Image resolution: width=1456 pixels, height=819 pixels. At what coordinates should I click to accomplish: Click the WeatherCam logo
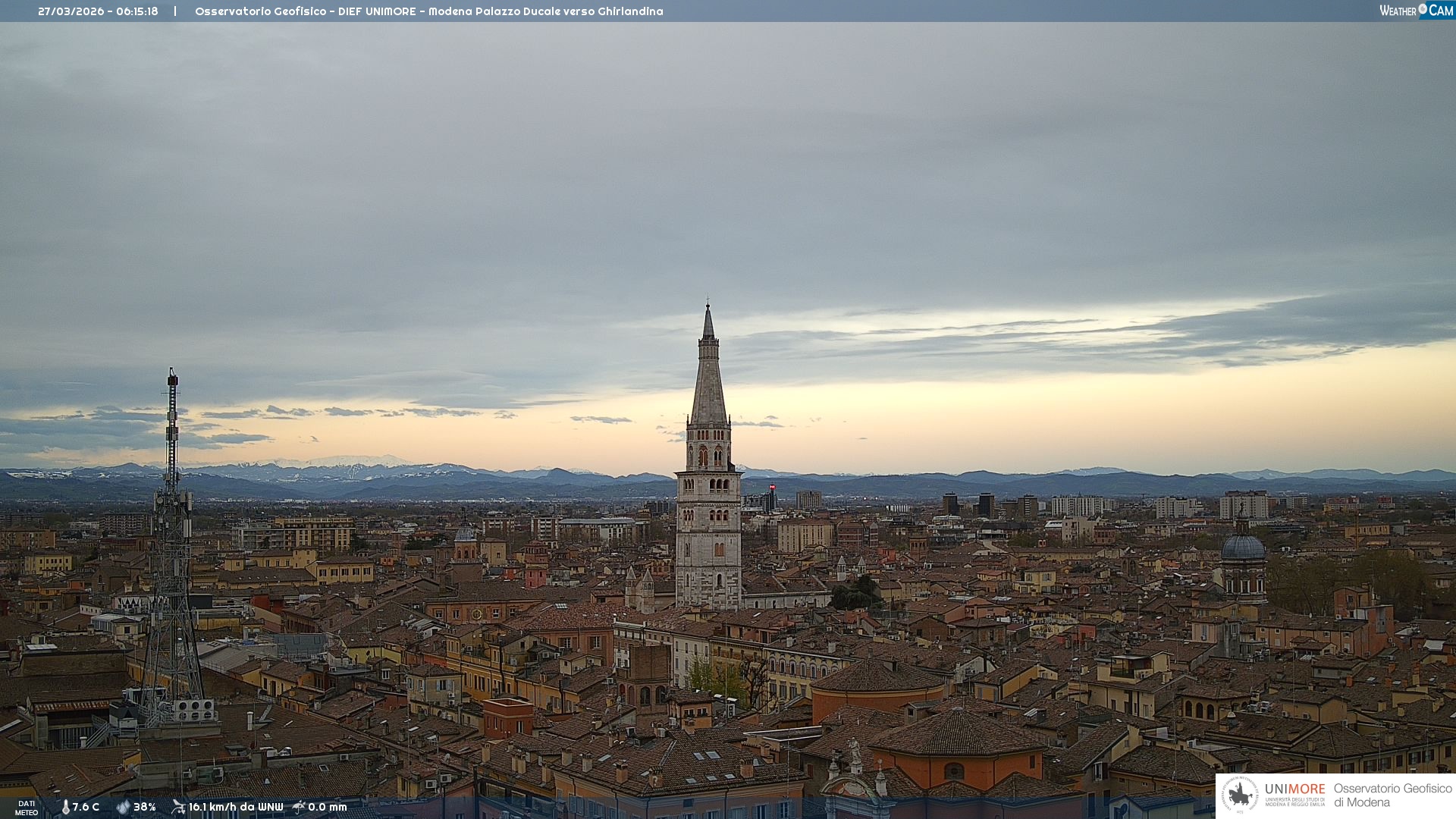pyautogui.click(x=1416, y=11)
